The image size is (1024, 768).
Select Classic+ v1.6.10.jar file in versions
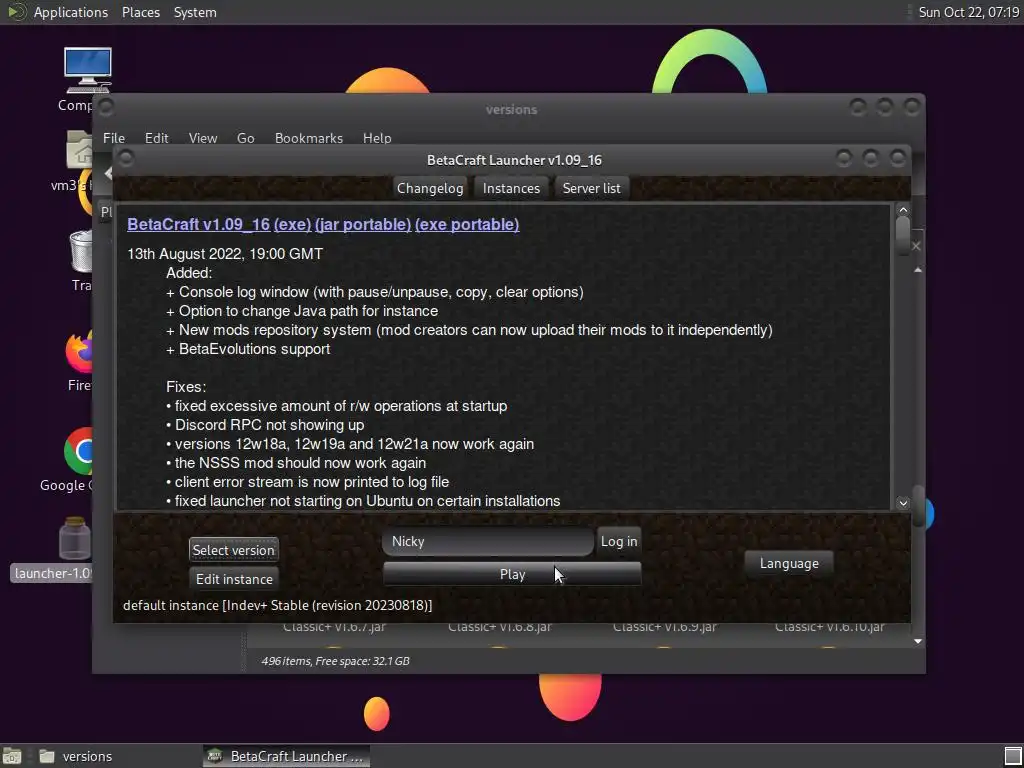point(829,627)
